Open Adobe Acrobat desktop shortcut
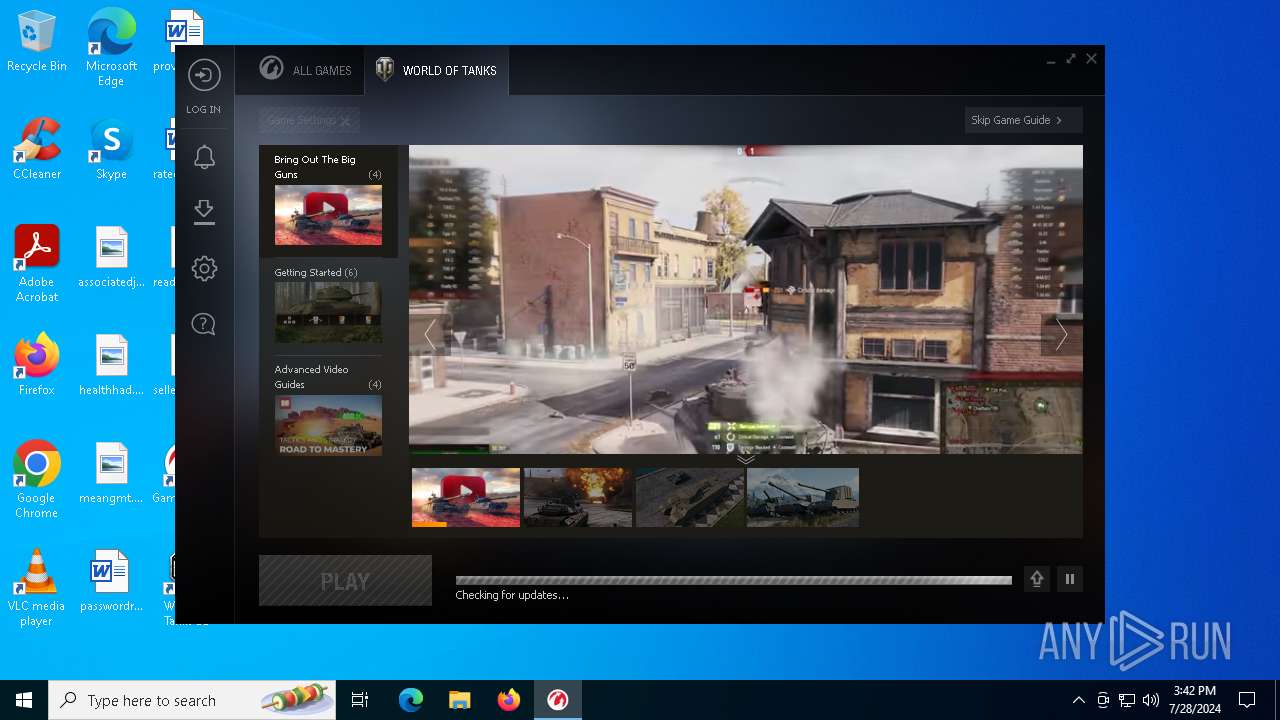 point(37,264)
